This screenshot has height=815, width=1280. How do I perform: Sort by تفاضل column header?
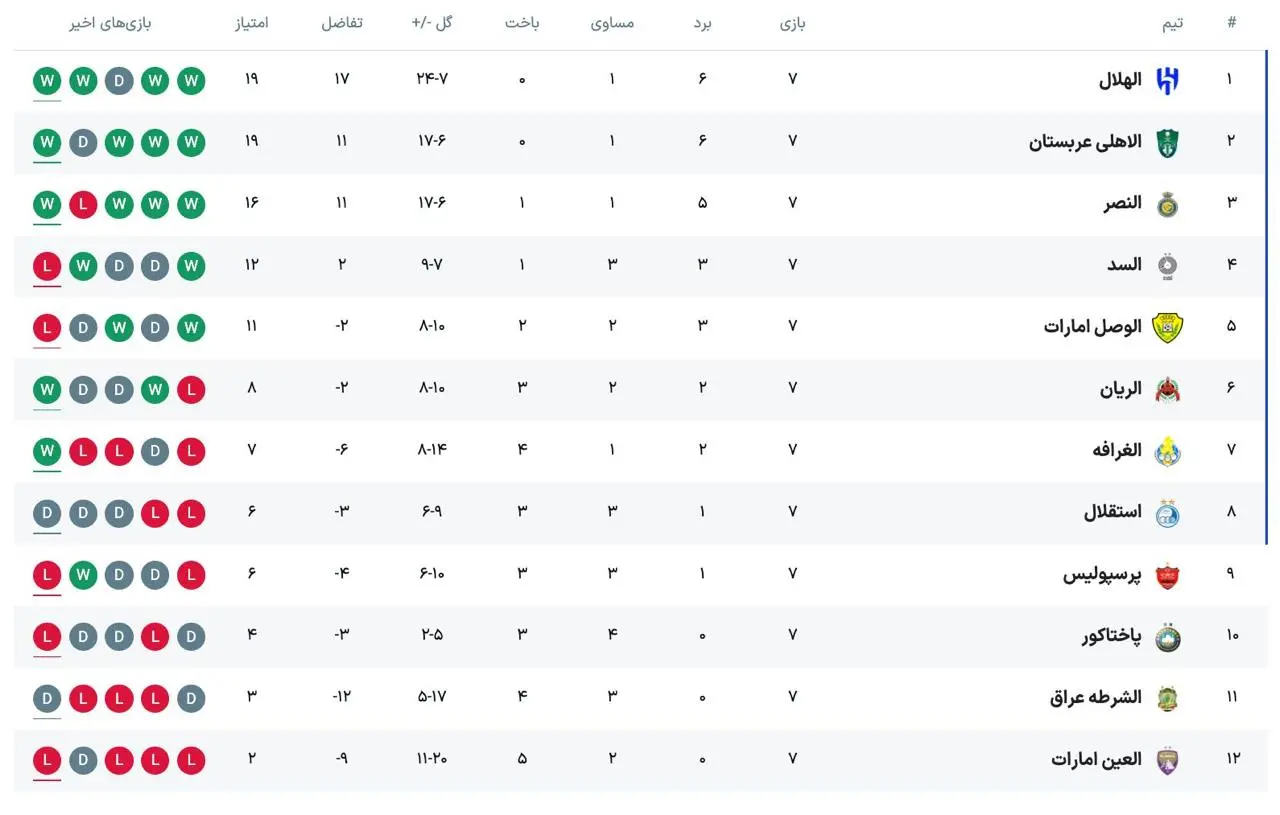(x=341, y=23)
